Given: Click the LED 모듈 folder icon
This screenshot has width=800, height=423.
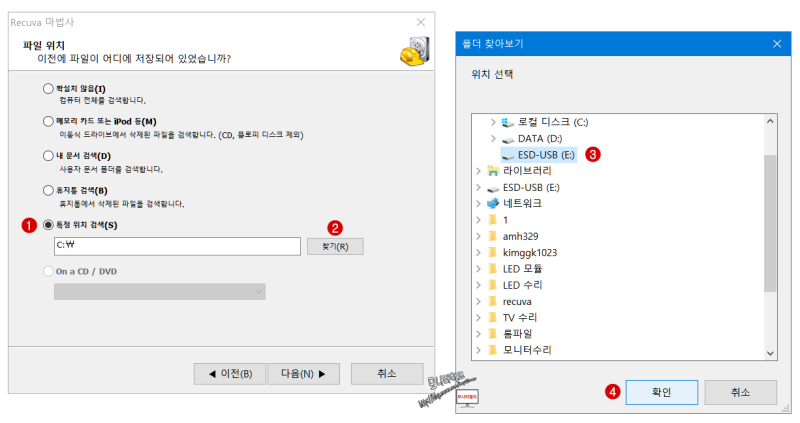Looking at the screenshot, I should (492, 269).
